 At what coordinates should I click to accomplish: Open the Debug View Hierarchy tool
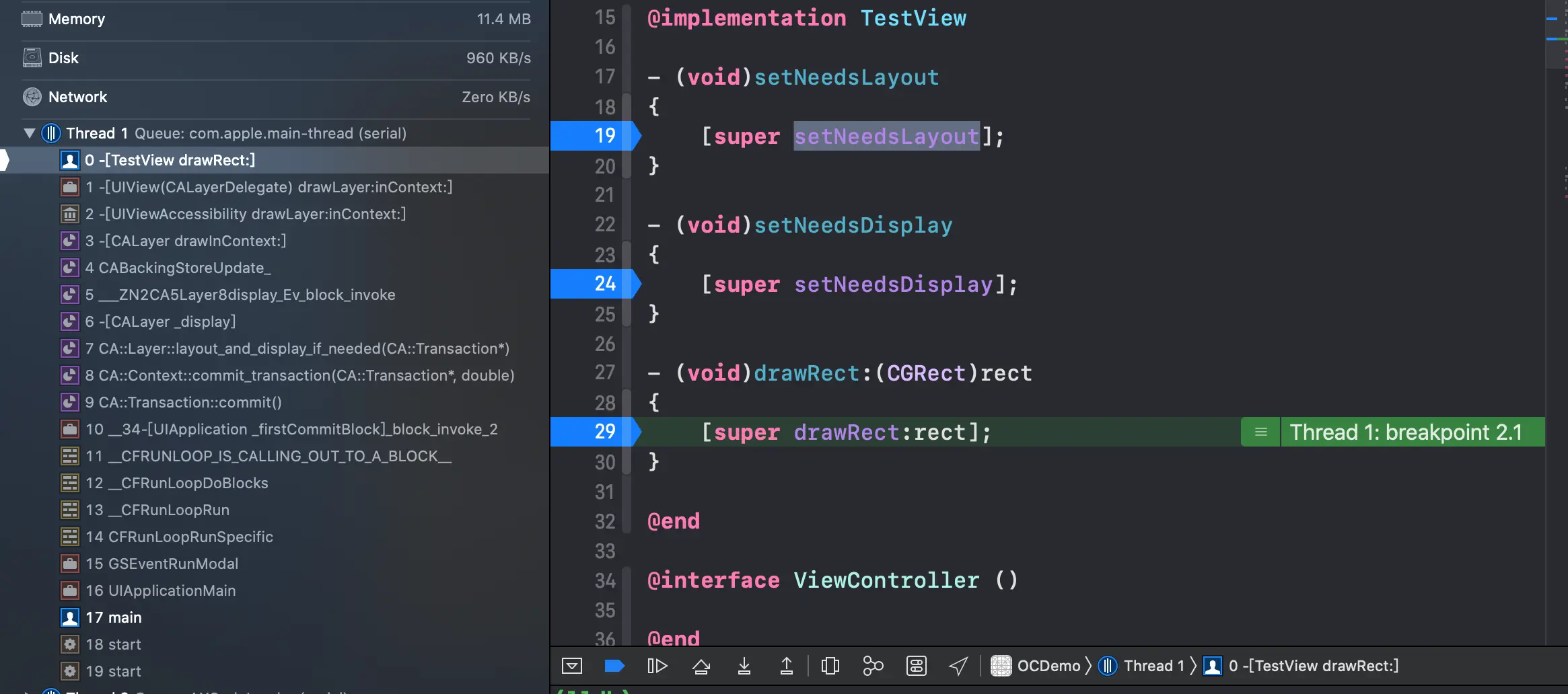830,666
